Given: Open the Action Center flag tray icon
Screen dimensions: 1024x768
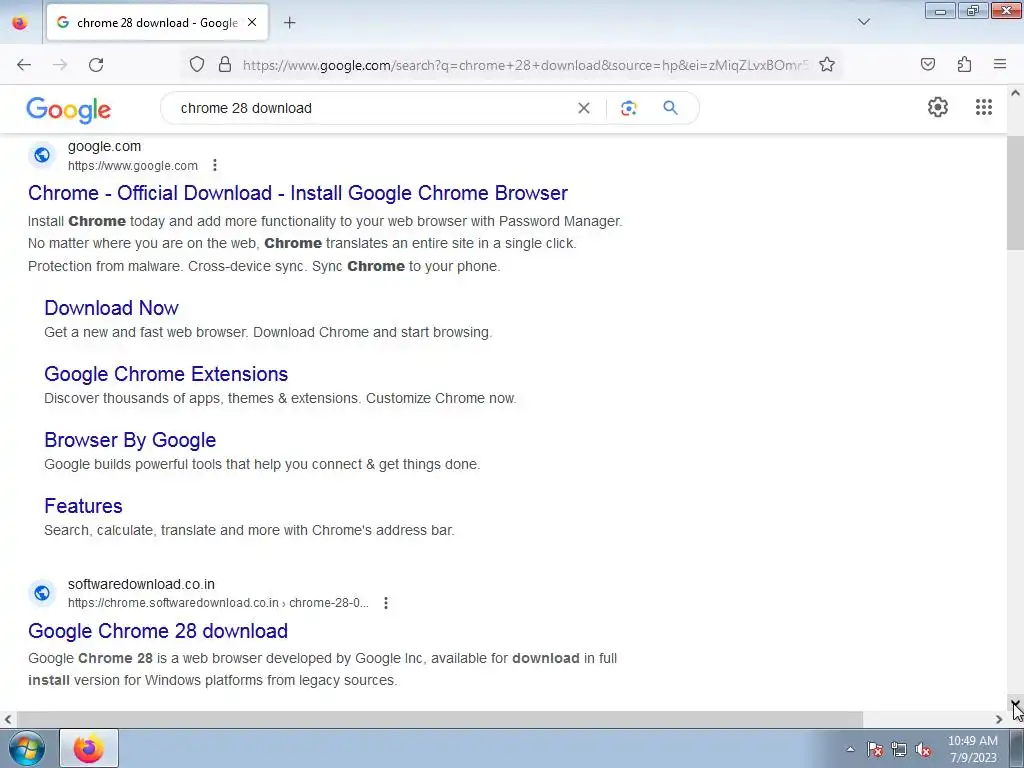Looking at the screenshot, I should click(x=874, y=749).
